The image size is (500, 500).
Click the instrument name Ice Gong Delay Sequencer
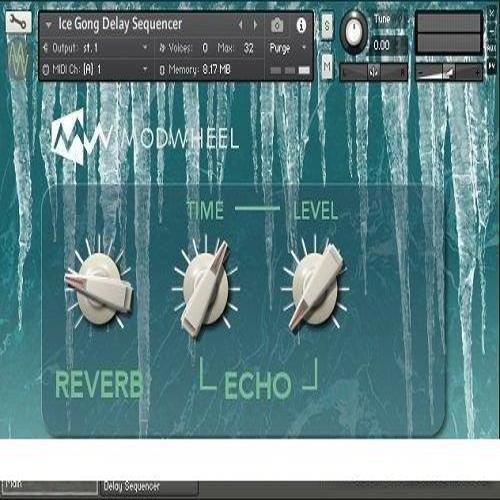120,24
